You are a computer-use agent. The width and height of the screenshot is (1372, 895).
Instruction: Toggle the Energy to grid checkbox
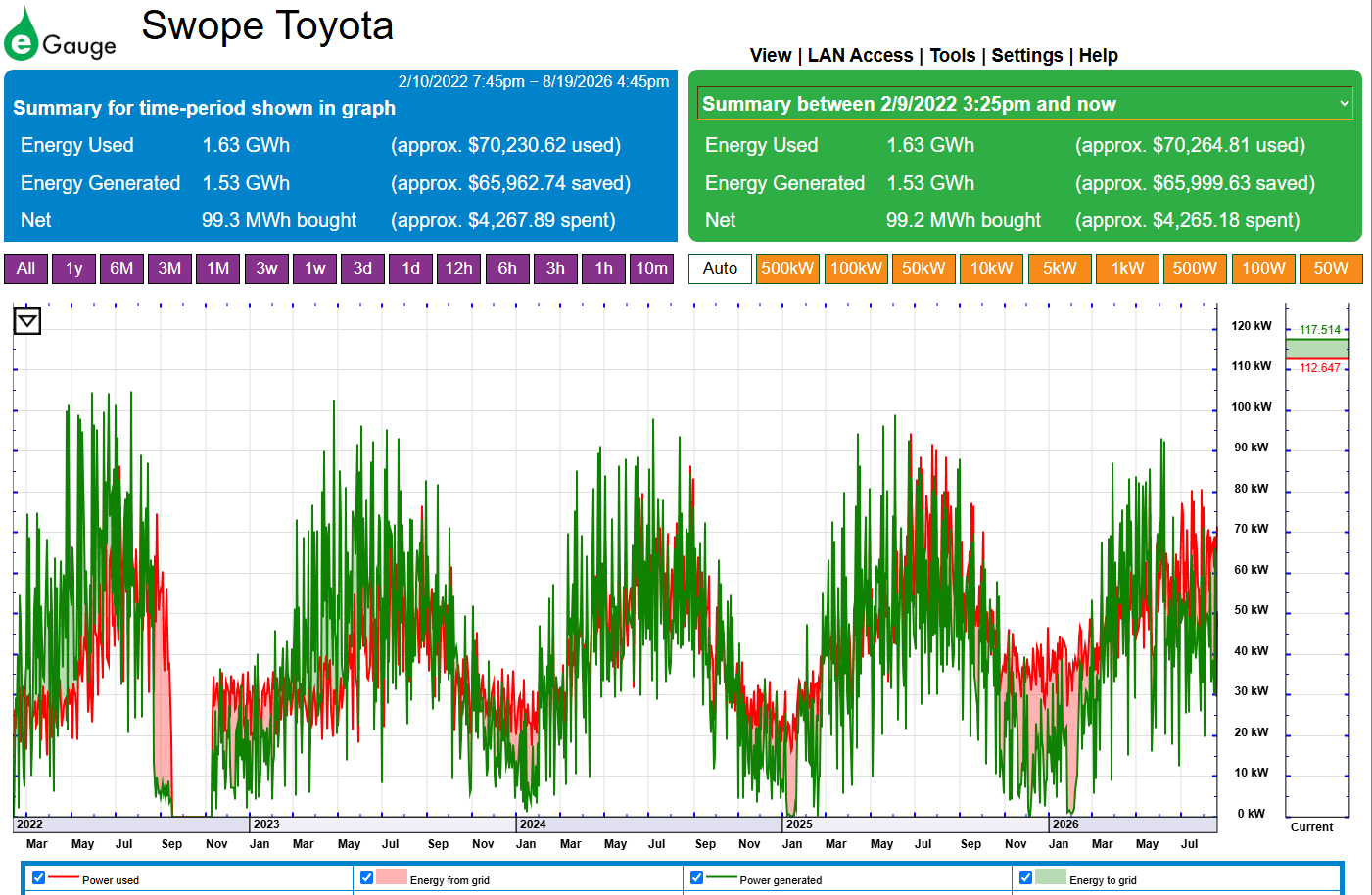coord(1026,878)
